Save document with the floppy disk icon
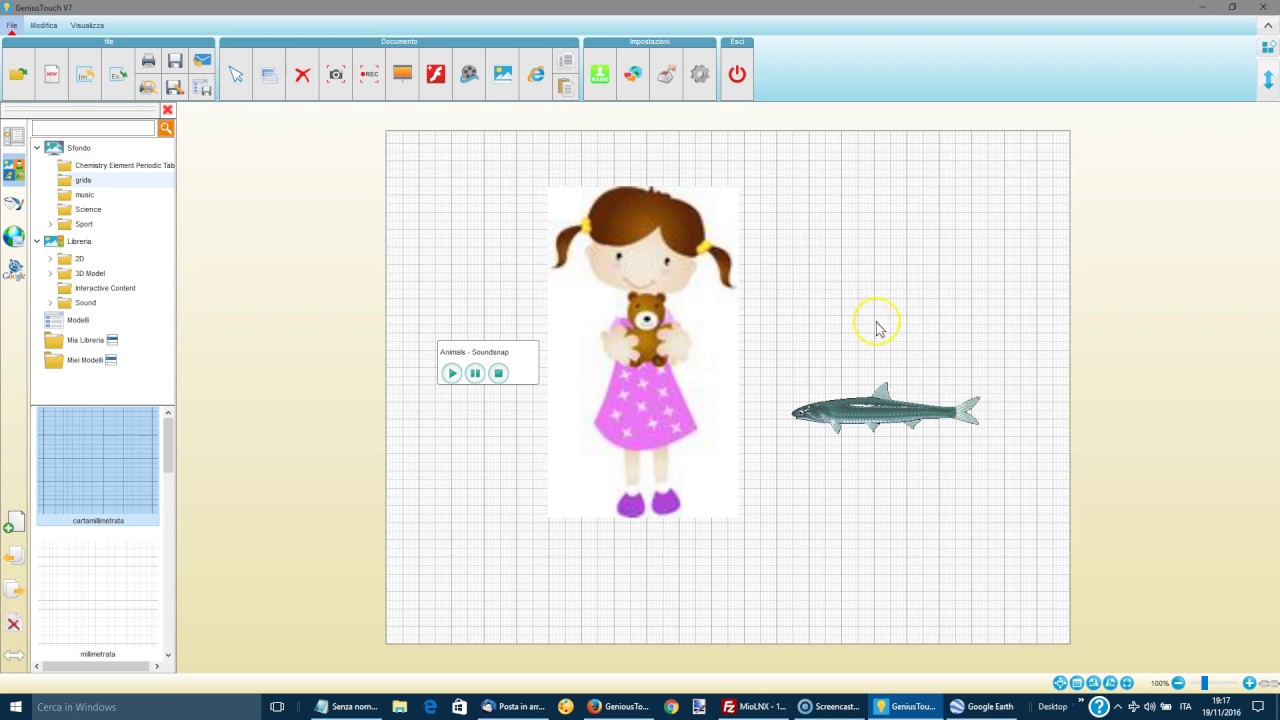 (x=175, y=61)
